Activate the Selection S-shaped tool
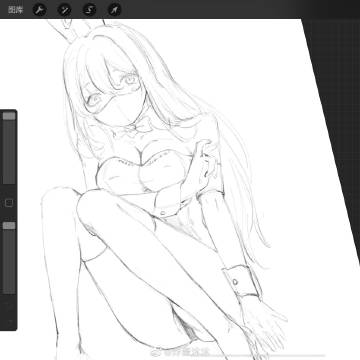The image size is (360, 360). [89, 10]
